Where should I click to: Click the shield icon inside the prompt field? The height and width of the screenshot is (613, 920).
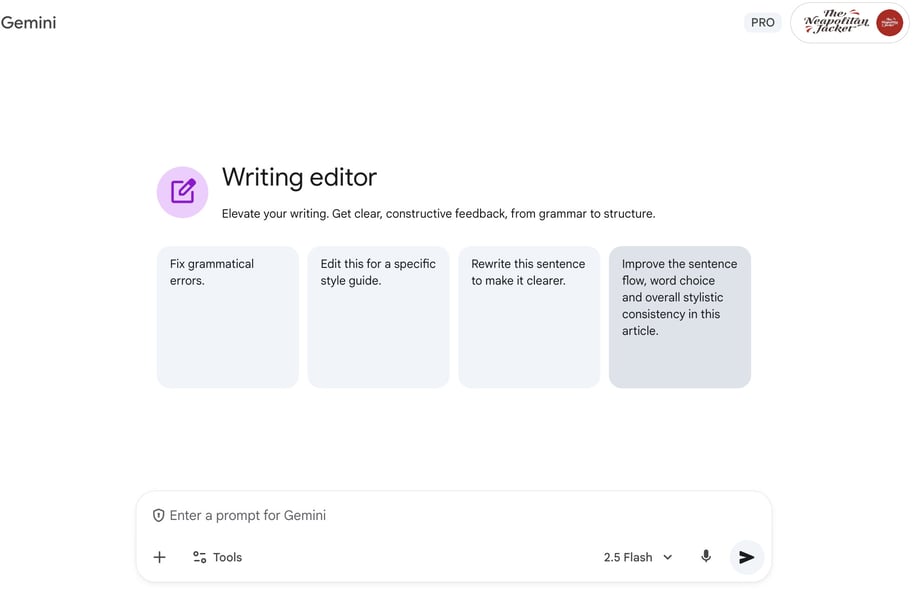(x=159, y=514)
